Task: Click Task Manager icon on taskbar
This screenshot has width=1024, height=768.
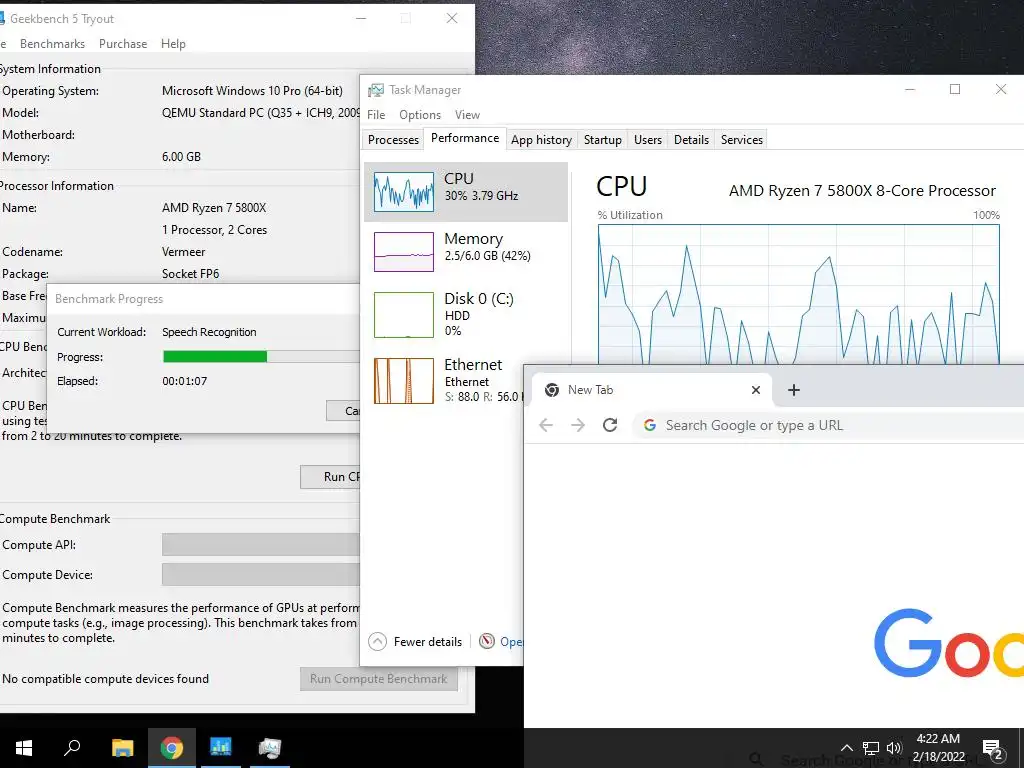Action: [x=270, y=748]
